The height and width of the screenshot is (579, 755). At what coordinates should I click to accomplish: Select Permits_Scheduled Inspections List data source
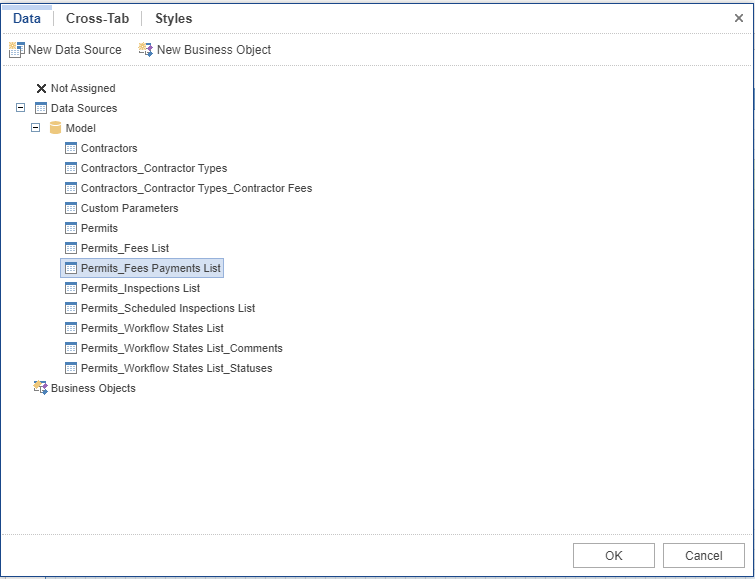[168, 308]
